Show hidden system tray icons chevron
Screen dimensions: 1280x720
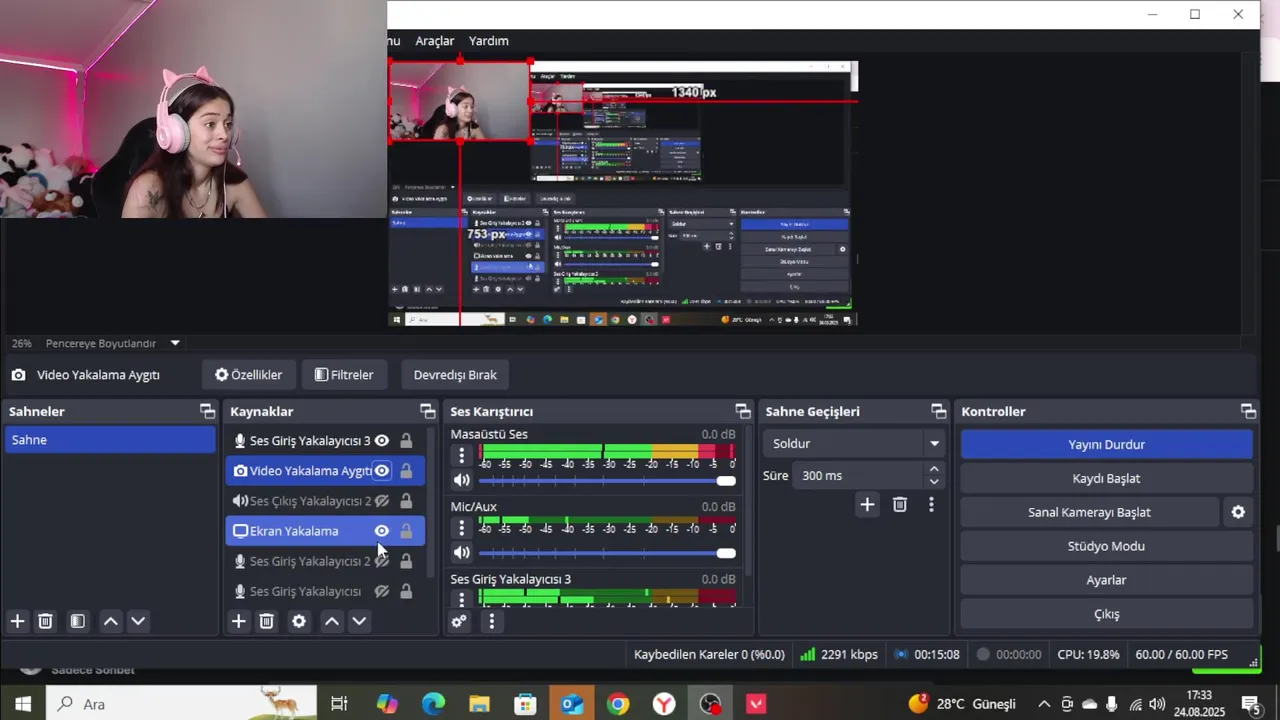tap(1044, 704)
